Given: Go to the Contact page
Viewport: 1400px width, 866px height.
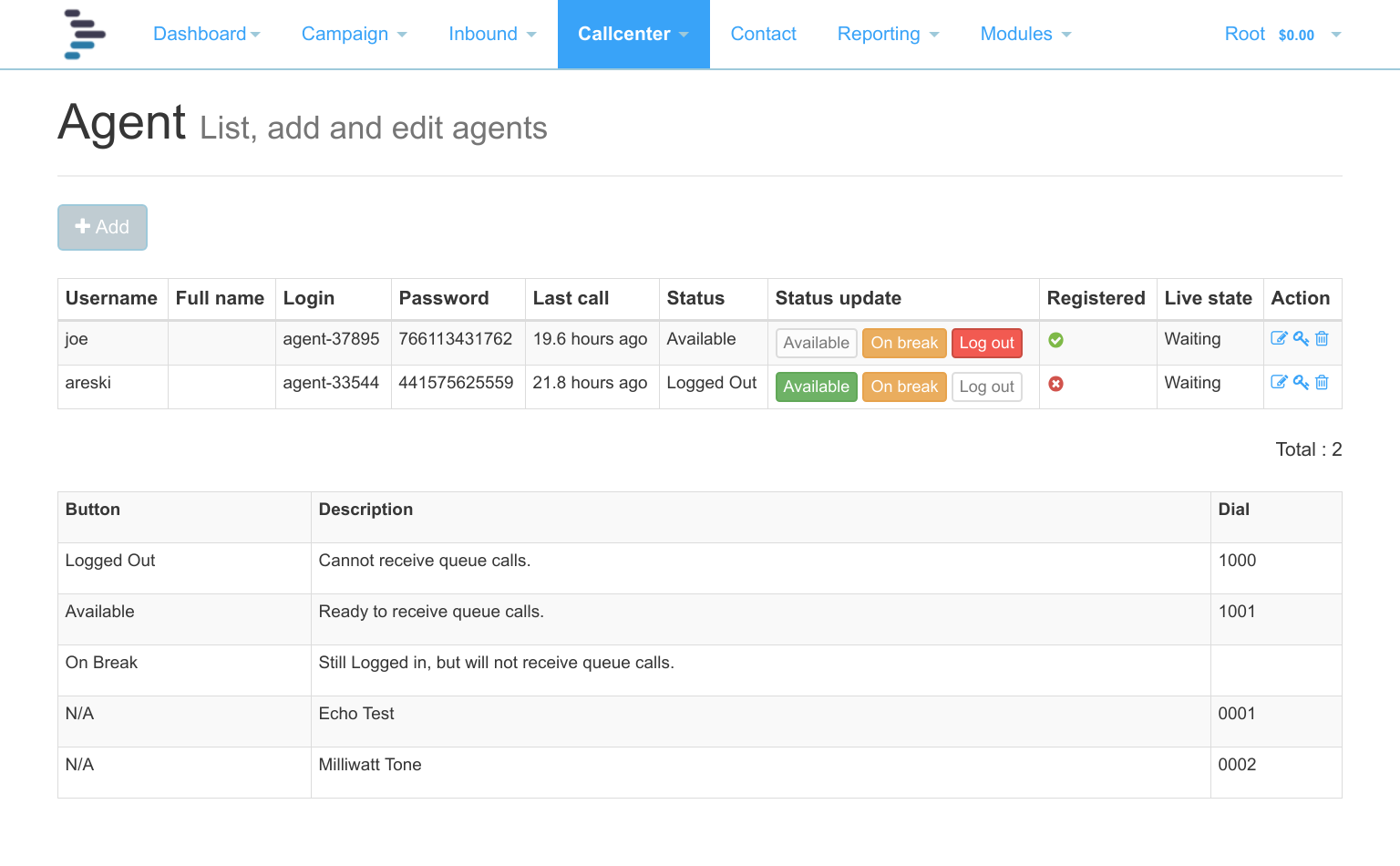Looking at the screenshot, I should click(x=763, y=34).
